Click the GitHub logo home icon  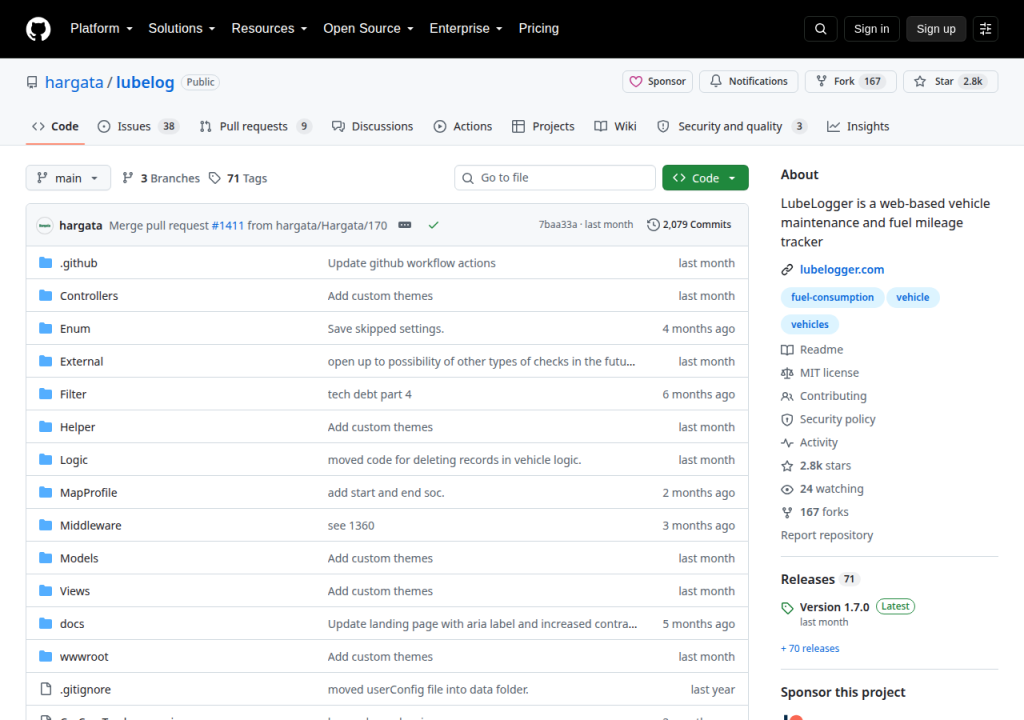(x=38, y=29)
